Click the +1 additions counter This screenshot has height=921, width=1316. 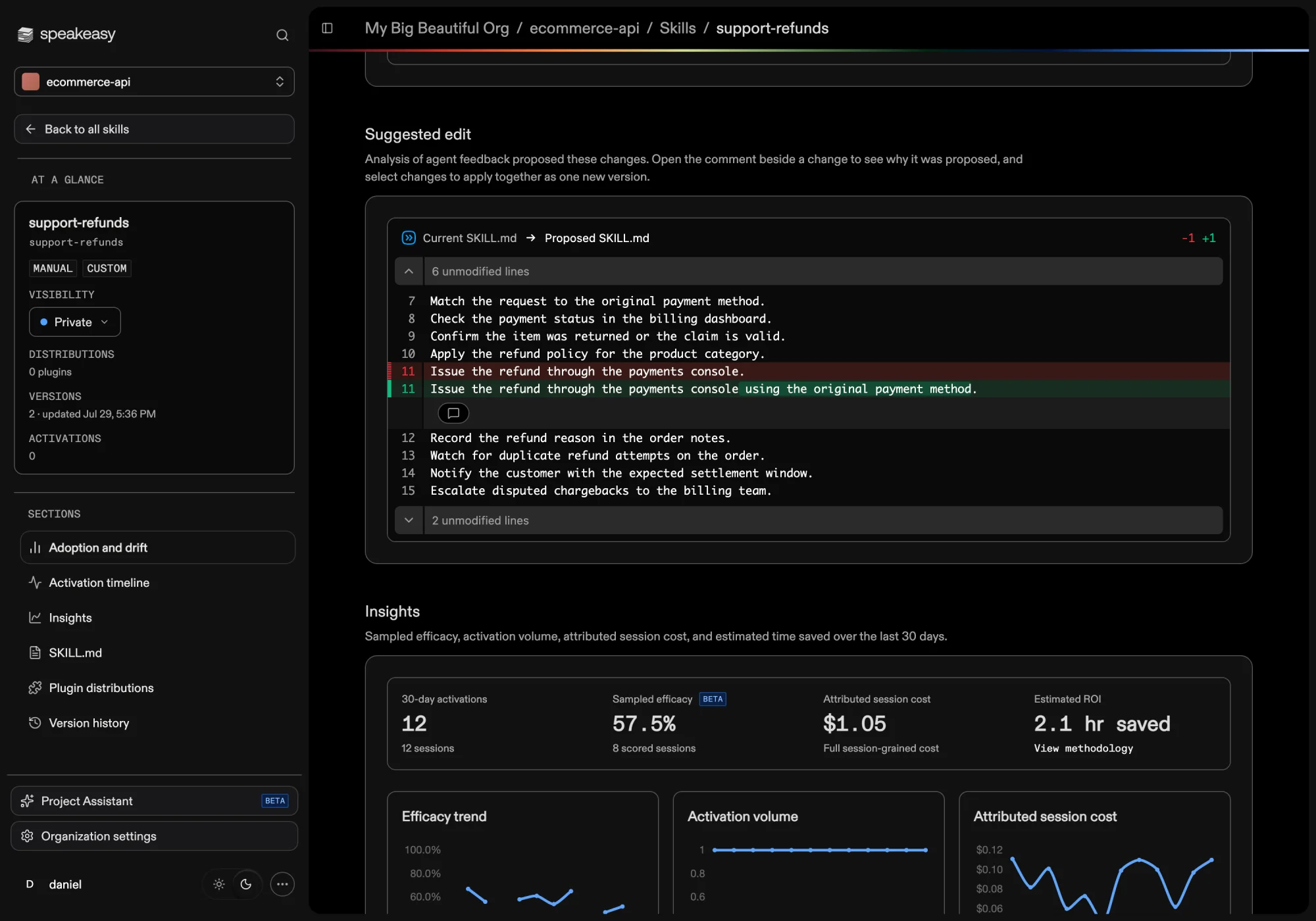[x=1209, y=238]
